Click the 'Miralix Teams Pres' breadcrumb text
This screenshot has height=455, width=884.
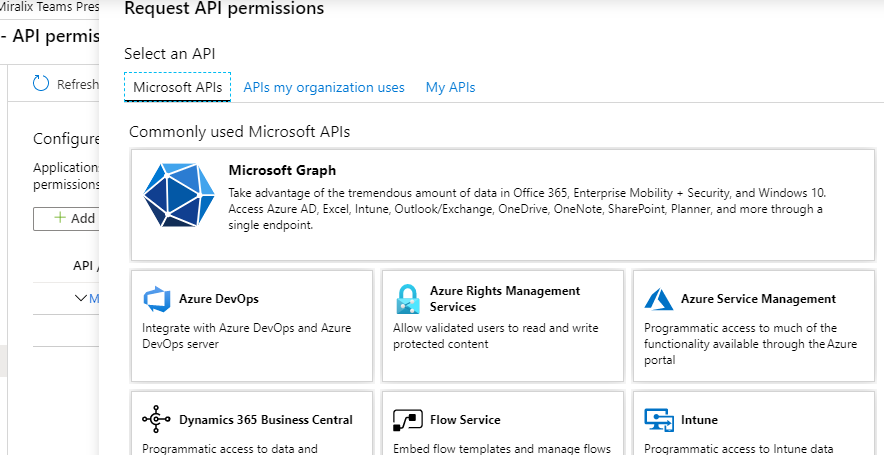(50, 8)
